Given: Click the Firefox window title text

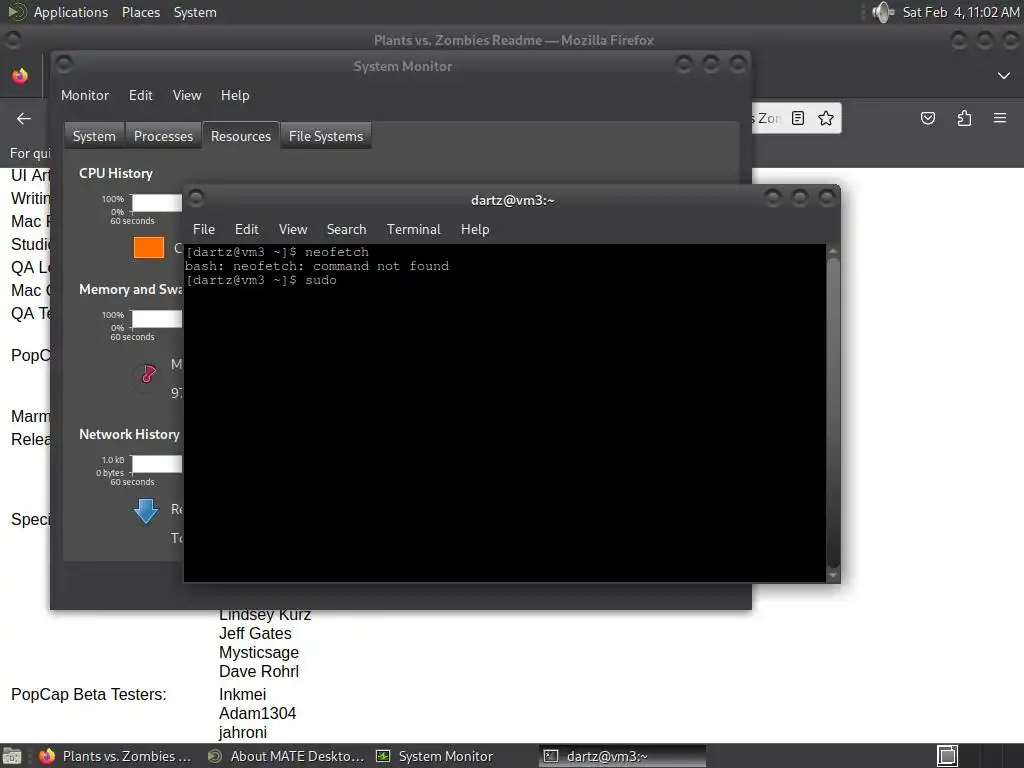Looking at the screenshot, I should coord(513,40).
